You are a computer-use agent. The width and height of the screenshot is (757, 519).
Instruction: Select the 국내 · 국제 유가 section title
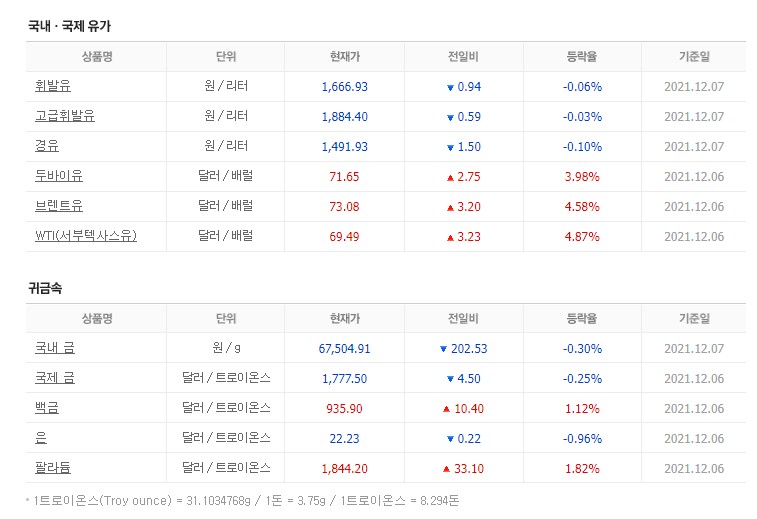(70, 26)
